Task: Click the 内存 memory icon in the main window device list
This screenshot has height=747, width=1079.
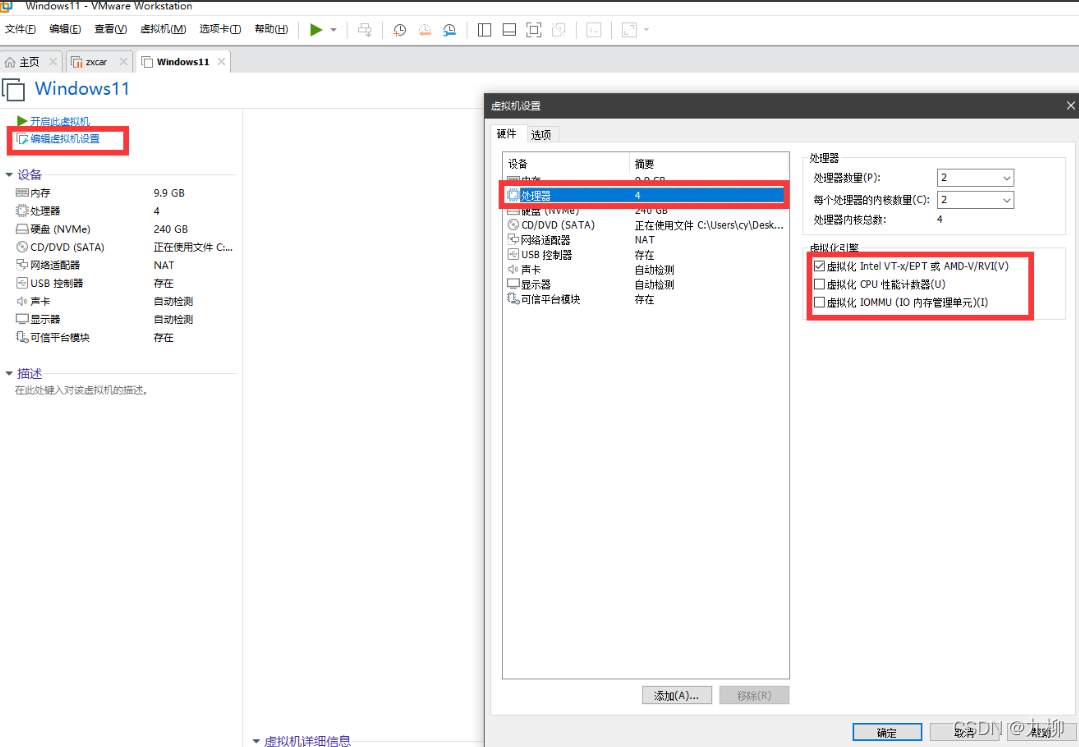Action: point(22,193)
